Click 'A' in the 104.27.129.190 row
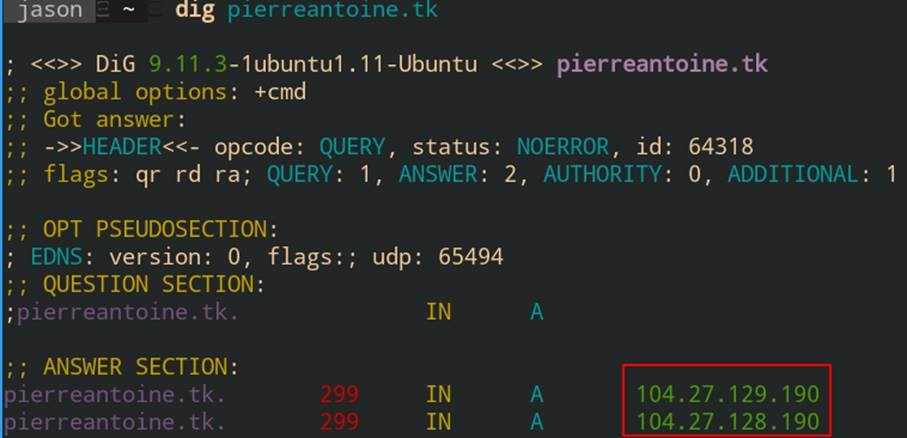 [x=537, y=395]
